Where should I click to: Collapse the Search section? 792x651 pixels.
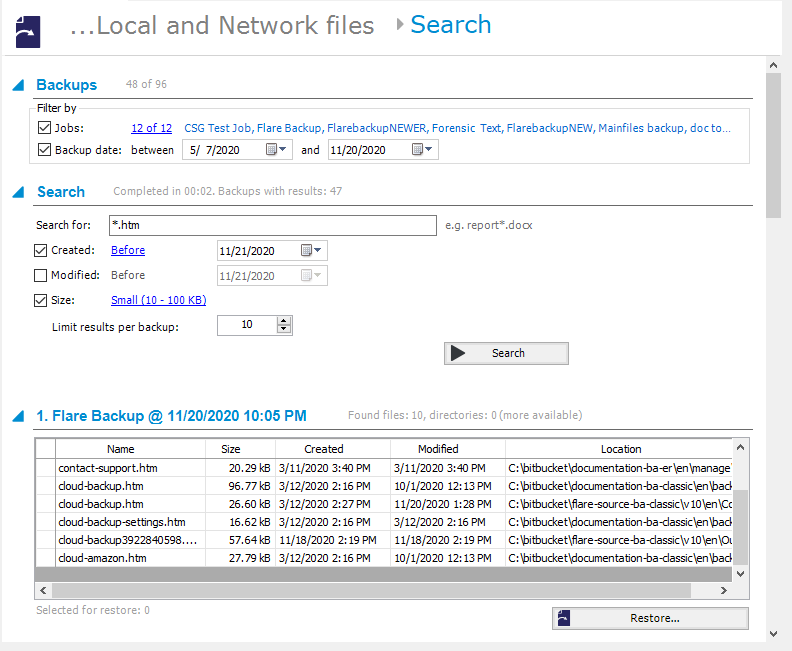19,192
